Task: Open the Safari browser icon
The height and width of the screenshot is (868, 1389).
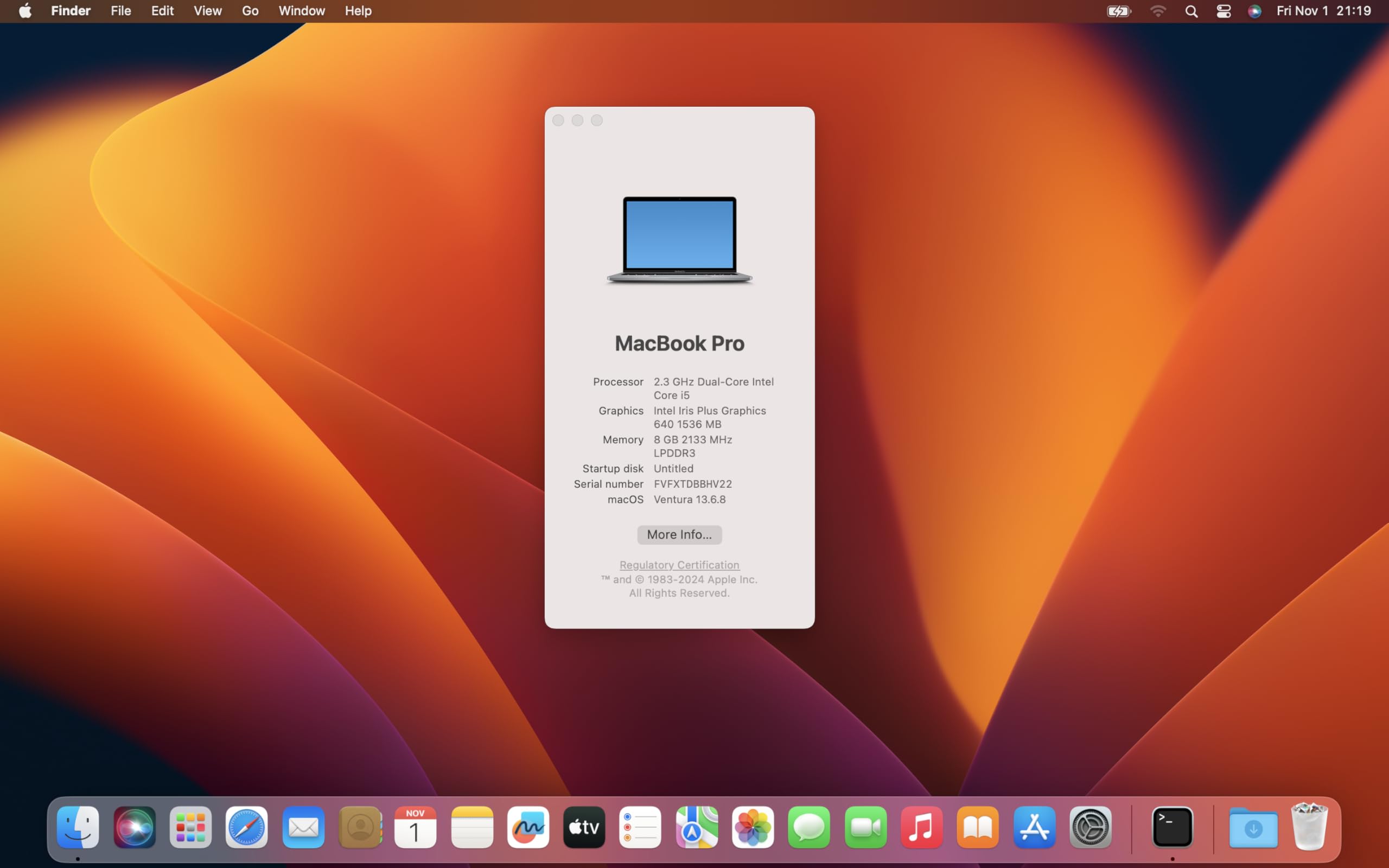Action: click(247, 827)
